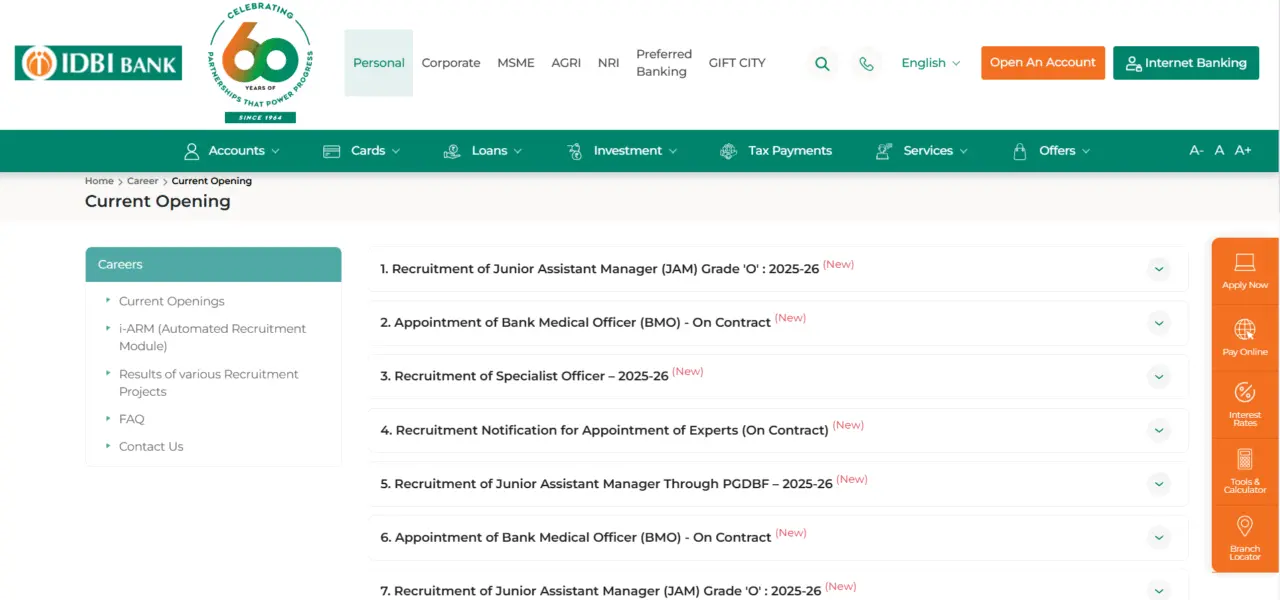Open the 60 years celebration logo
This screenshot has height=600, width=1280.
pyautogui.click(x=260, y=62)
